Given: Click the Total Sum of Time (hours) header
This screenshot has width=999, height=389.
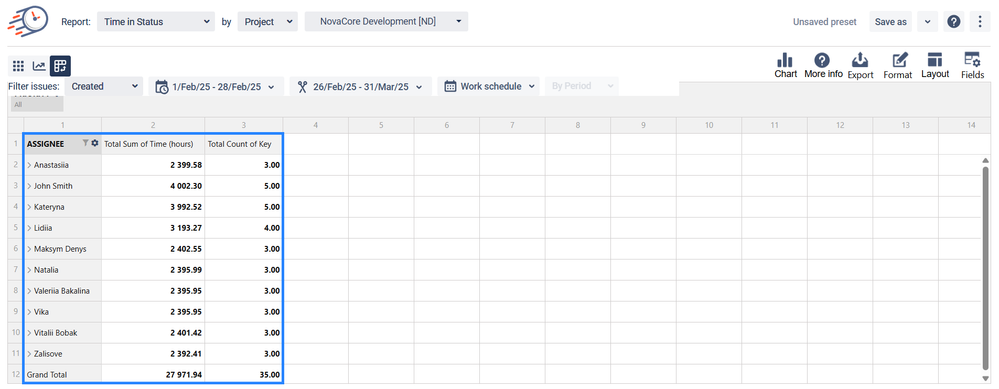Looking at the screenshot, I should (x=153, y=144).
